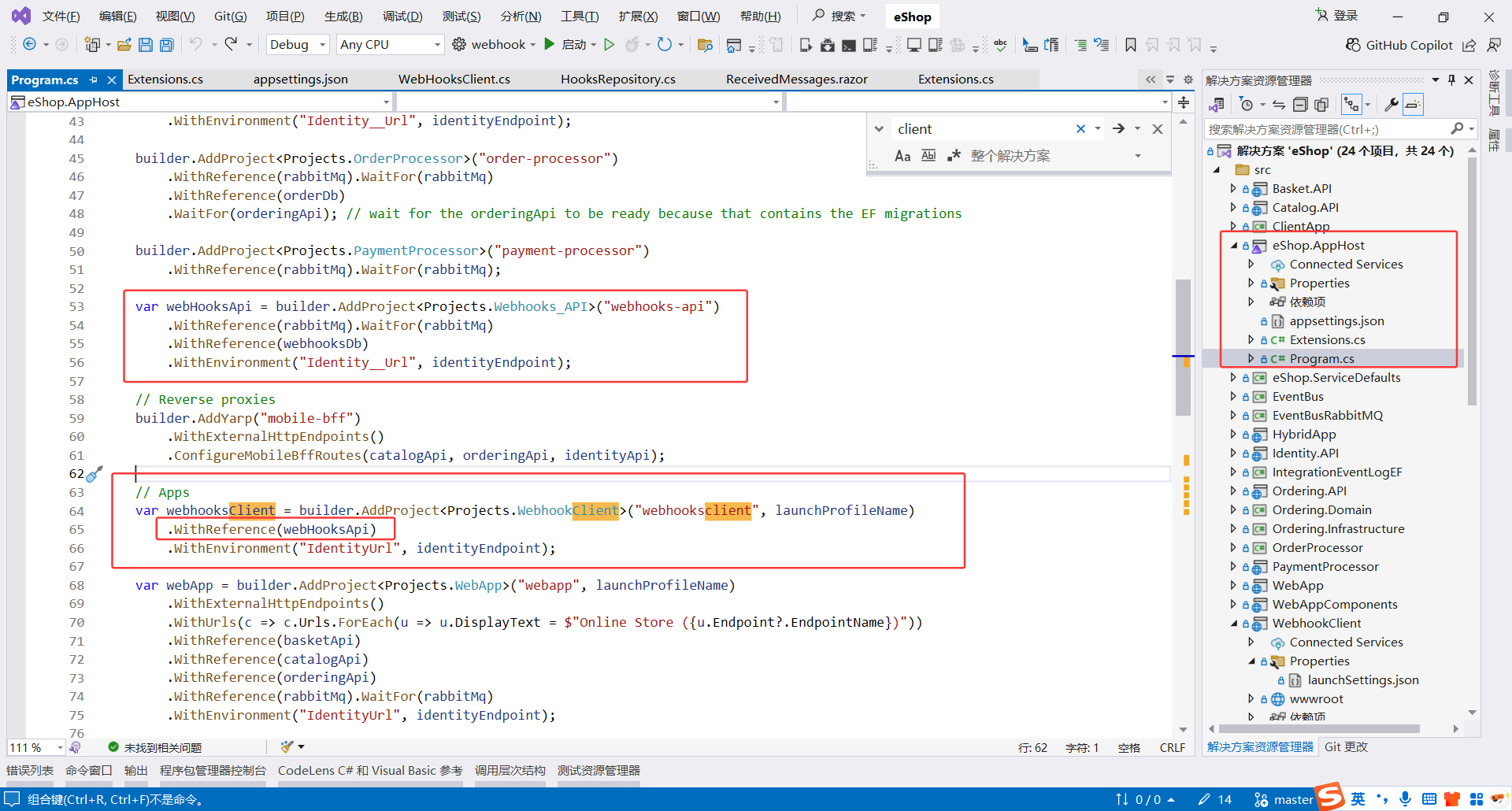Switch to the Git 更改 panel tab

(x=1346, y=747)
